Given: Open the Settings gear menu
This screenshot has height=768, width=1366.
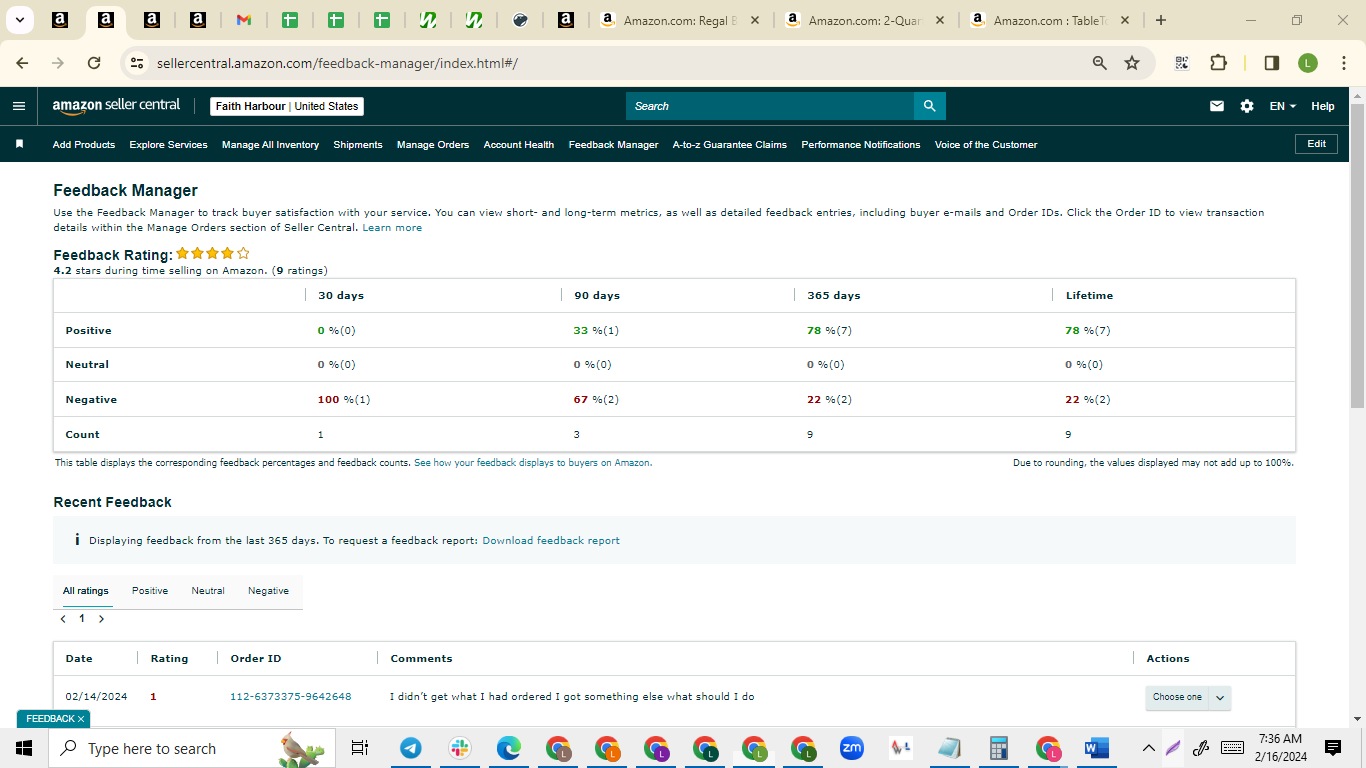Looking at the screenshot, I should [1247, 106].
